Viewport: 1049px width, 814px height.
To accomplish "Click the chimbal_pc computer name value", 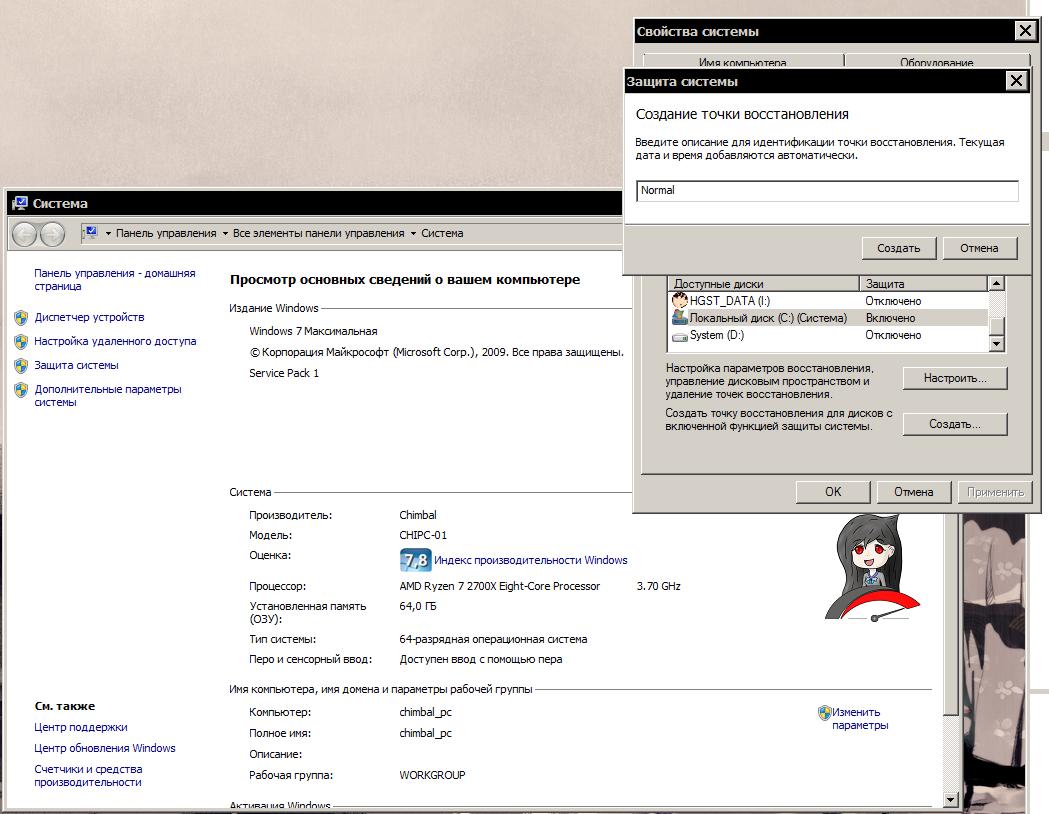I will 425,712.
